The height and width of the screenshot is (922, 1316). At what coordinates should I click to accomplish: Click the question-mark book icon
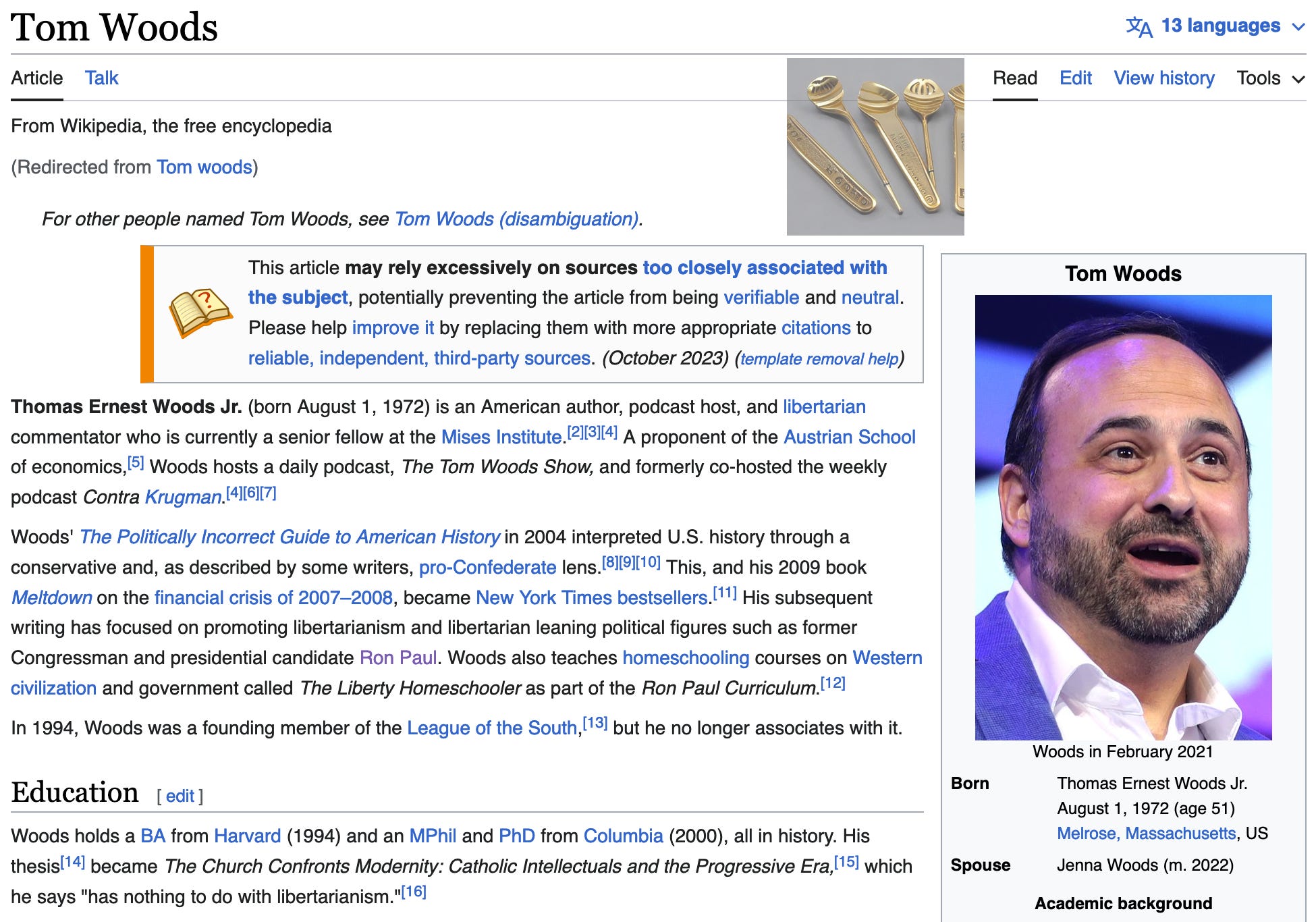tap(200, 313)
